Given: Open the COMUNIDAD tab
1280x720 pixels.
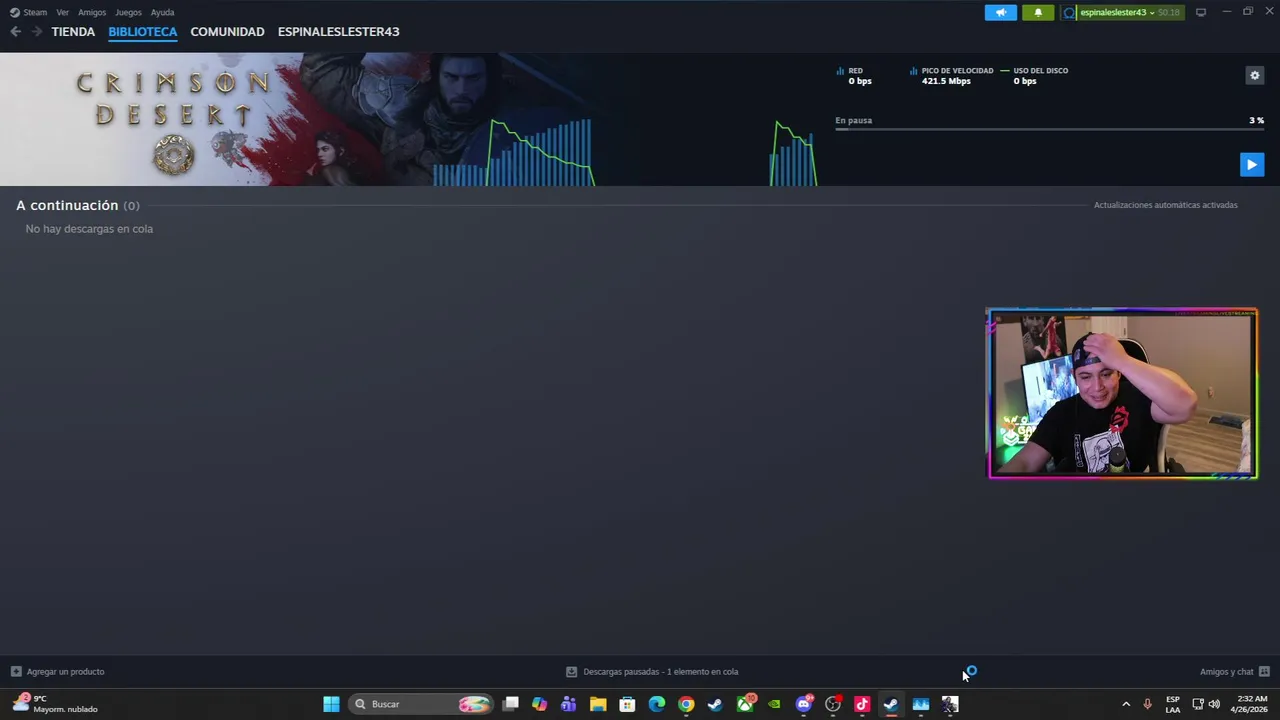Looking at the screenshot, I should tap(227, 32).
